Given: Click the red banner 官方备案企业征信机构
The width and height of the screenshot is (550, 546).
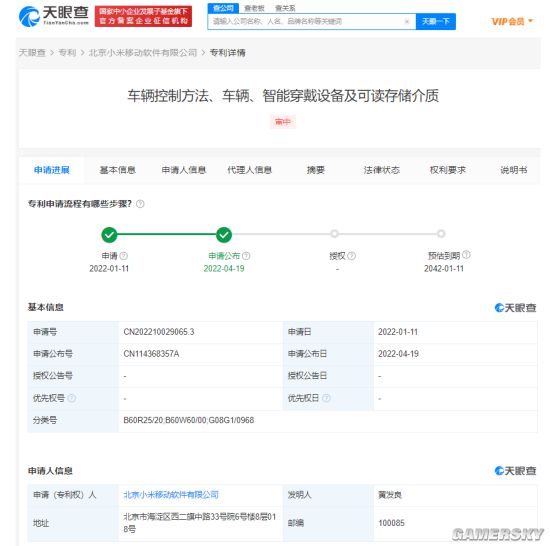Looking at the screenshot, I should [x=143, y=16].
